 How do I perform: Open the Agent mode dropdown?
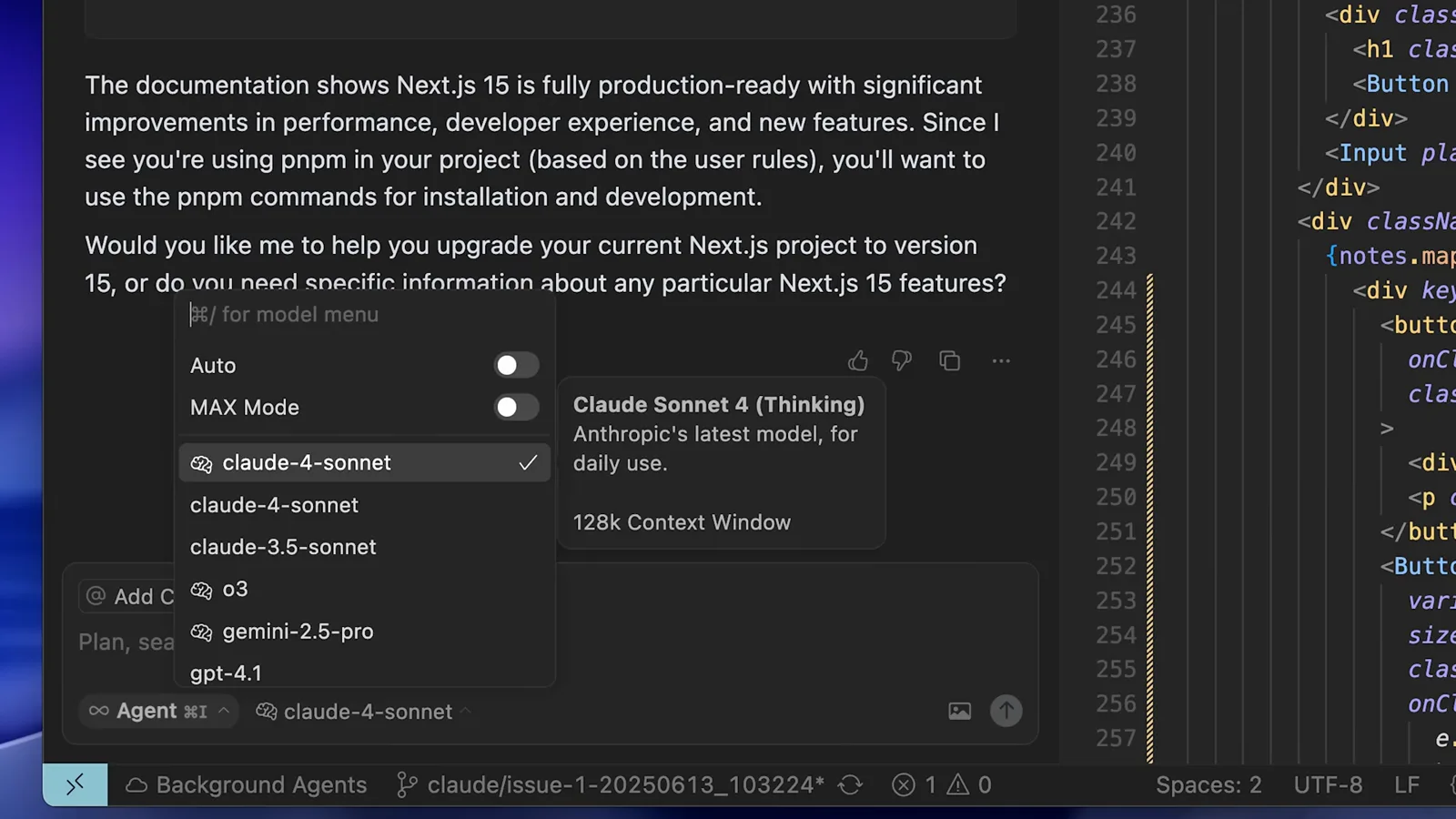tap(159, 711)
